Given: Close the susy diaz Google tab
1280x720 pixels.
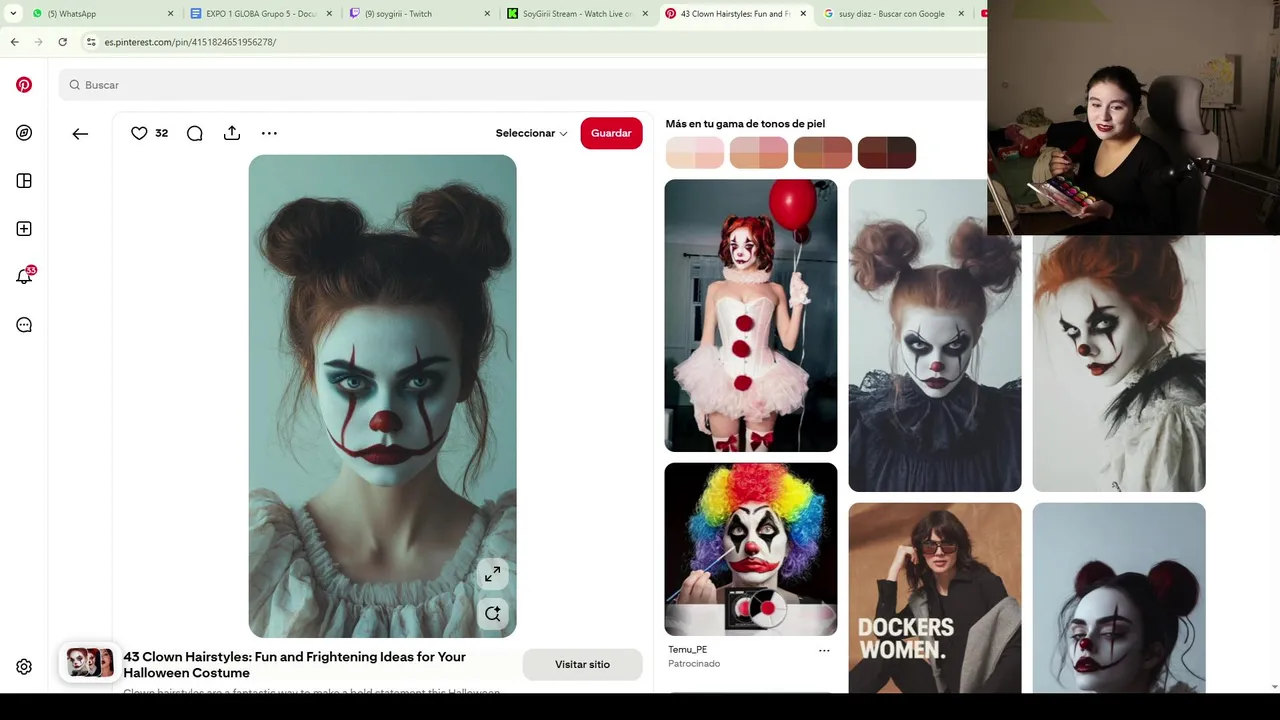Looking at the screenshot, I should (x=961, y=14).
